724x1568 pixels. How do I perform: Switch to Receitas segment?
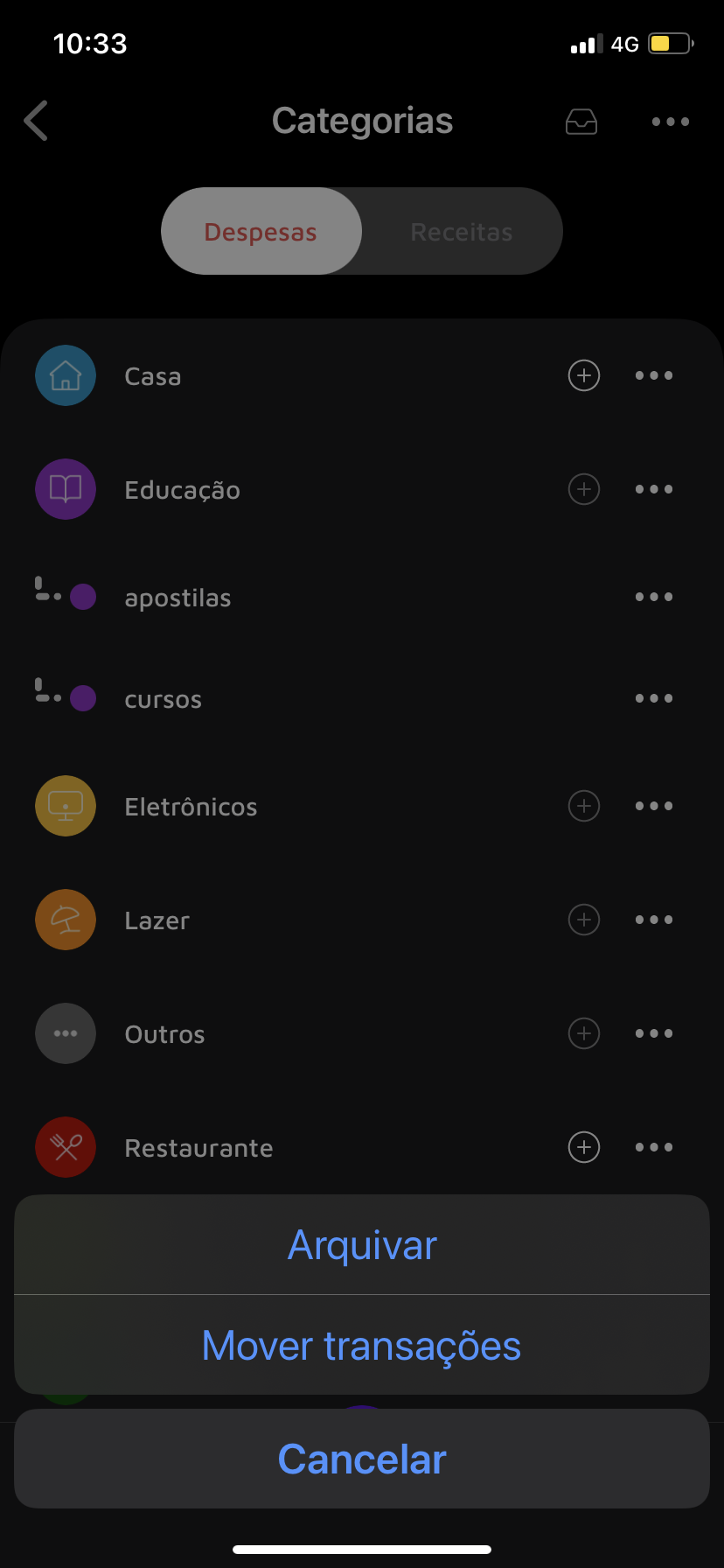coord(462,232)
